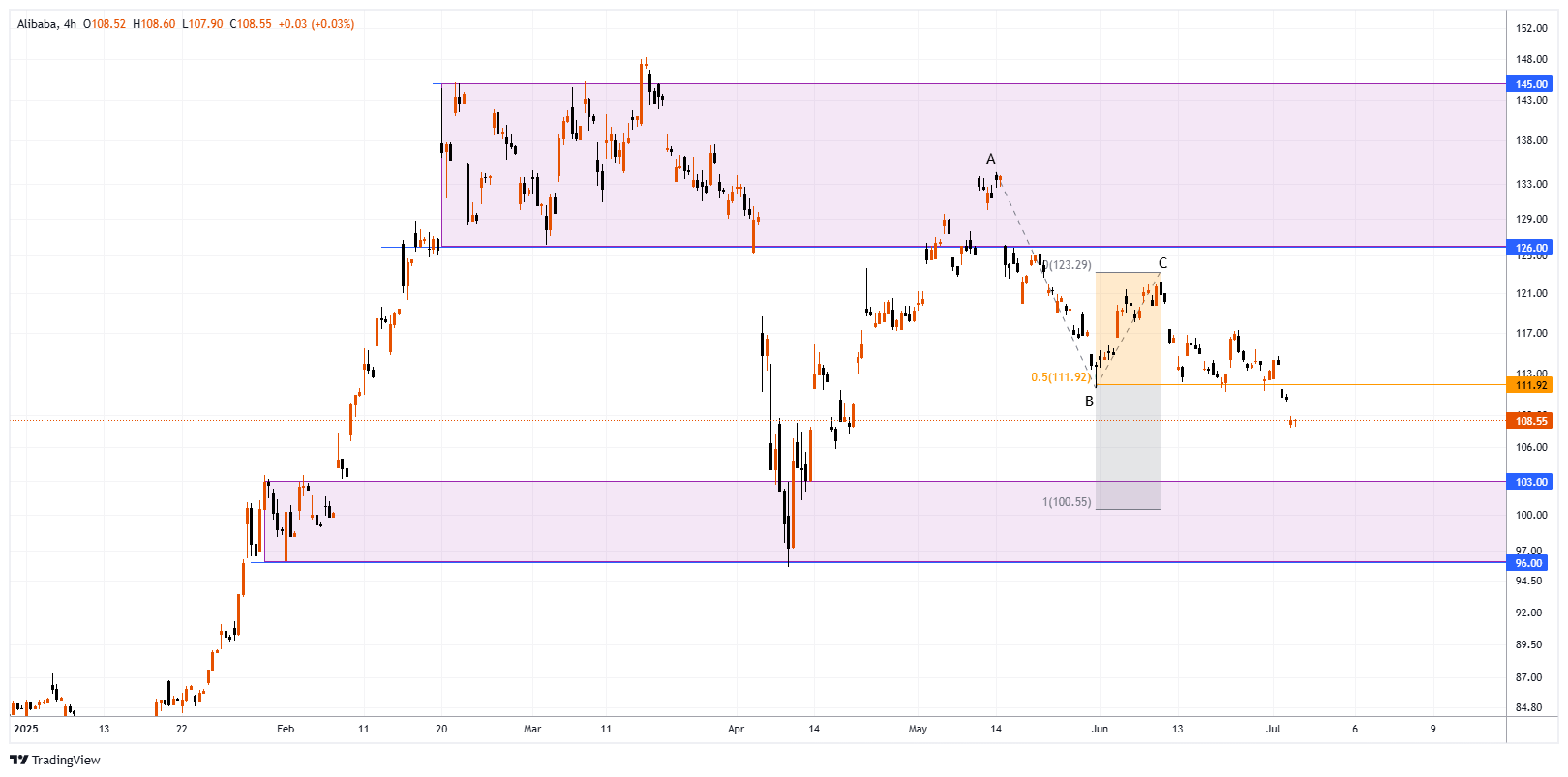Click the 117.00 price axis tick
This screenshot has height=777, width=1568.
tap(1531, 333)
